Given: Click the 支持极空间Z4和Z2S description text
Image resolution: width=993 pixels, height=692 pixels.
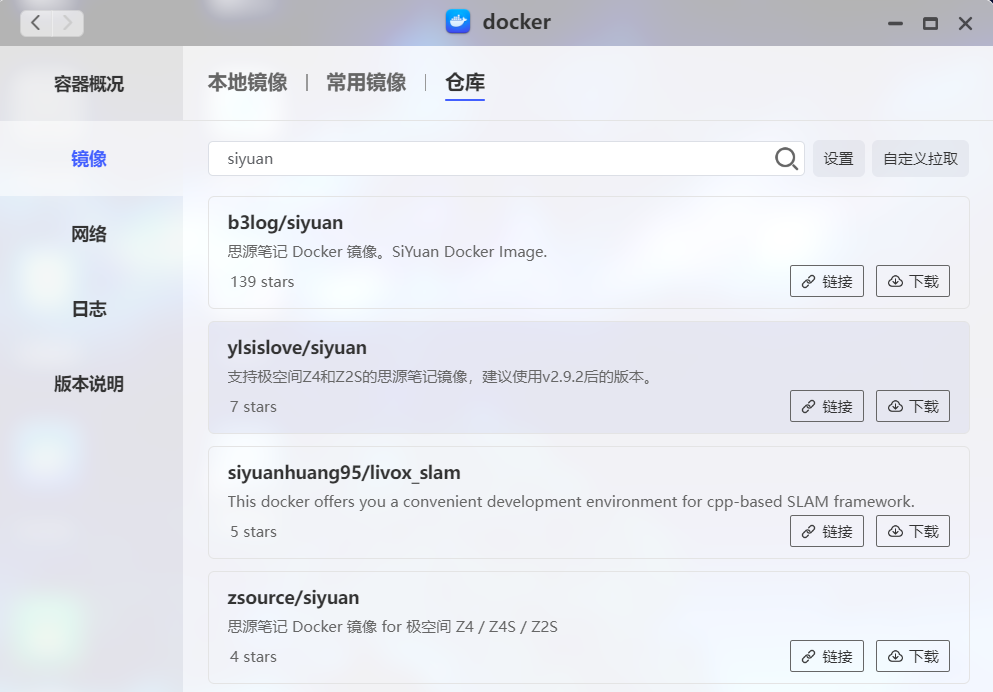Looking at the screenshot, I should (441, 377).
